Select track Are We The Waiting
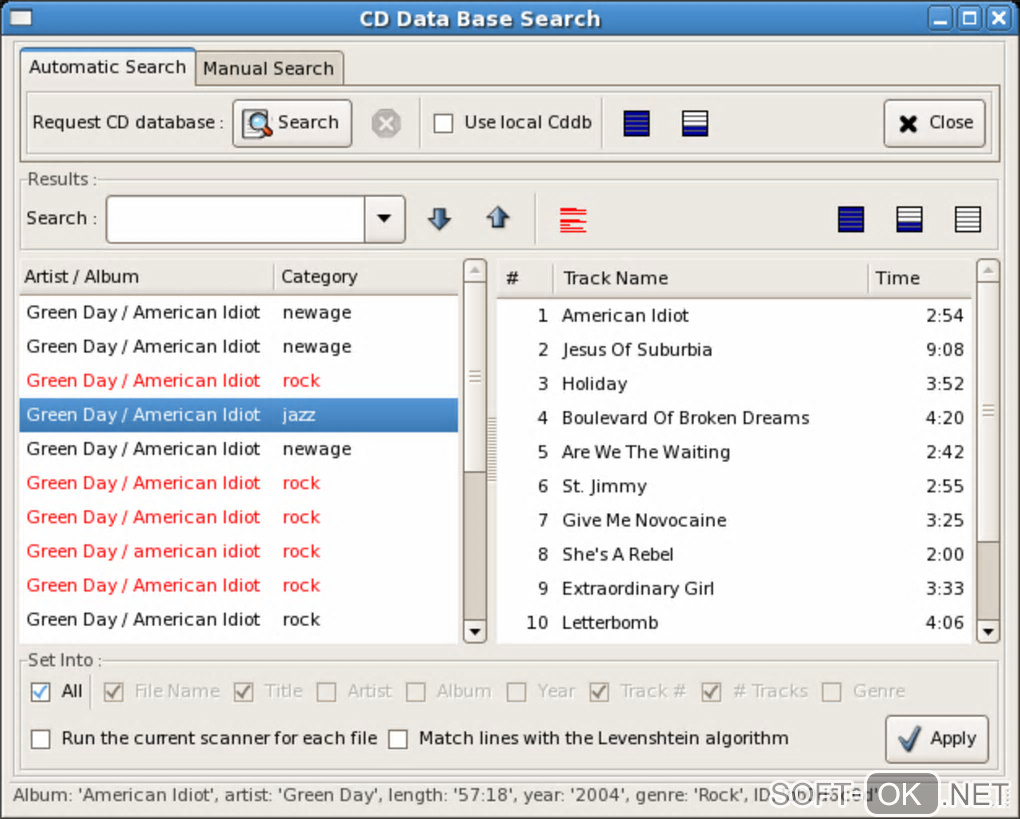 pos(734,452)
